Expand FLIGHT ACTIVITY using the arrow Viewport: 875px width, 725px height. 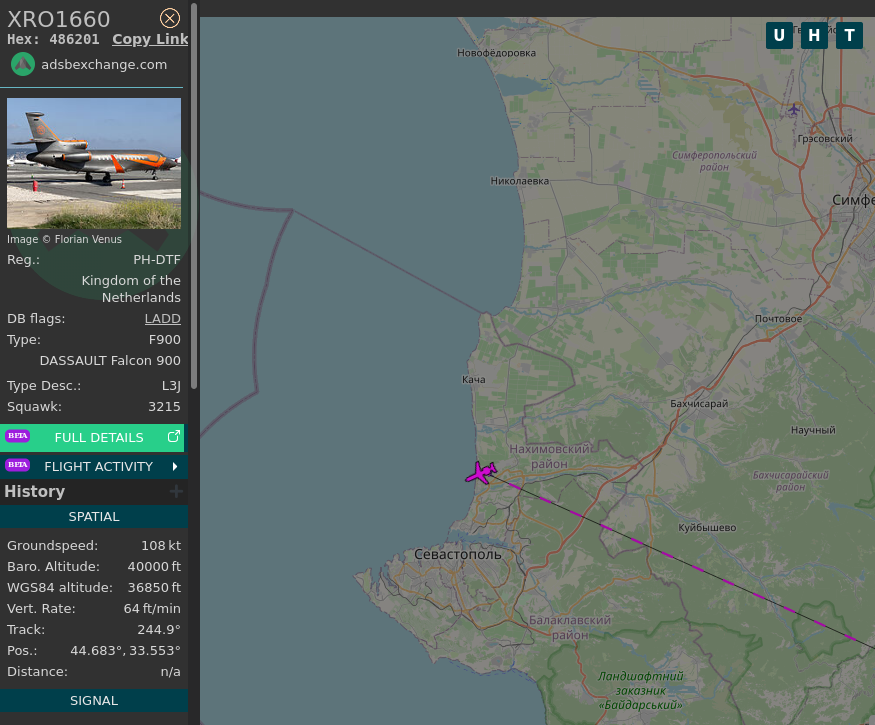pyautogui.click(x=175, y=466)
